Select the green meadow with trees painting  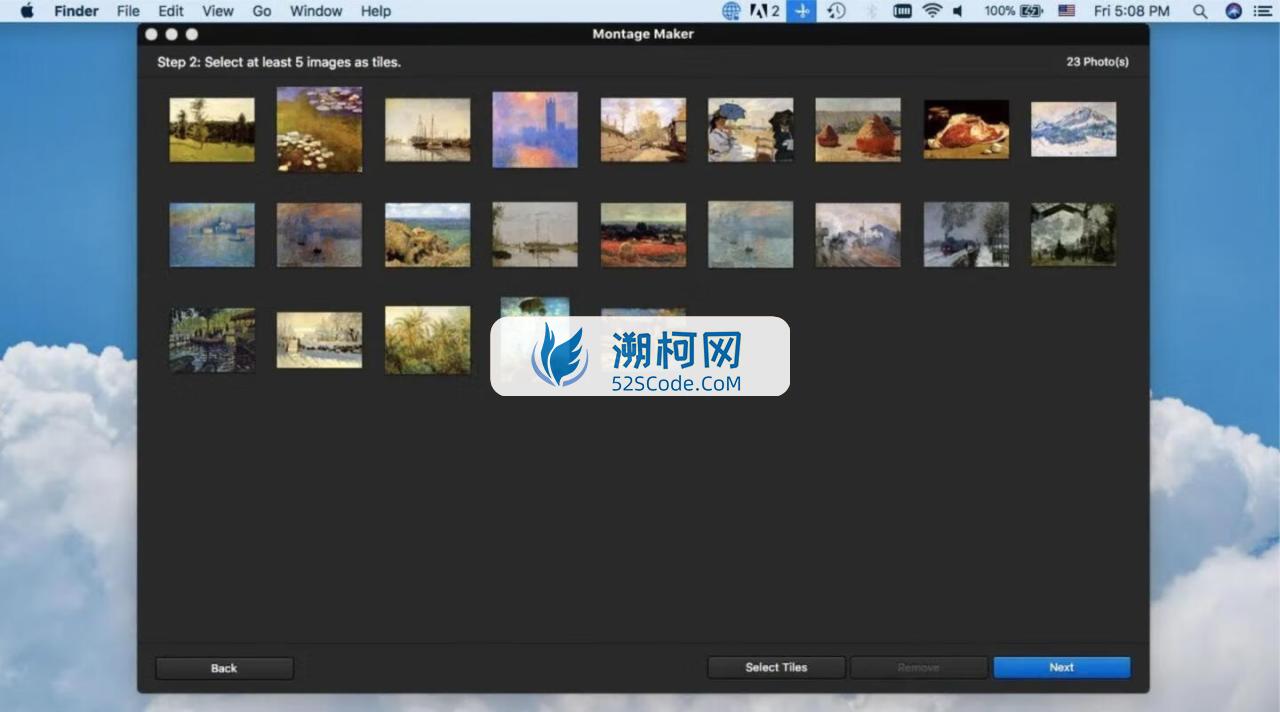tap(212, 130)
